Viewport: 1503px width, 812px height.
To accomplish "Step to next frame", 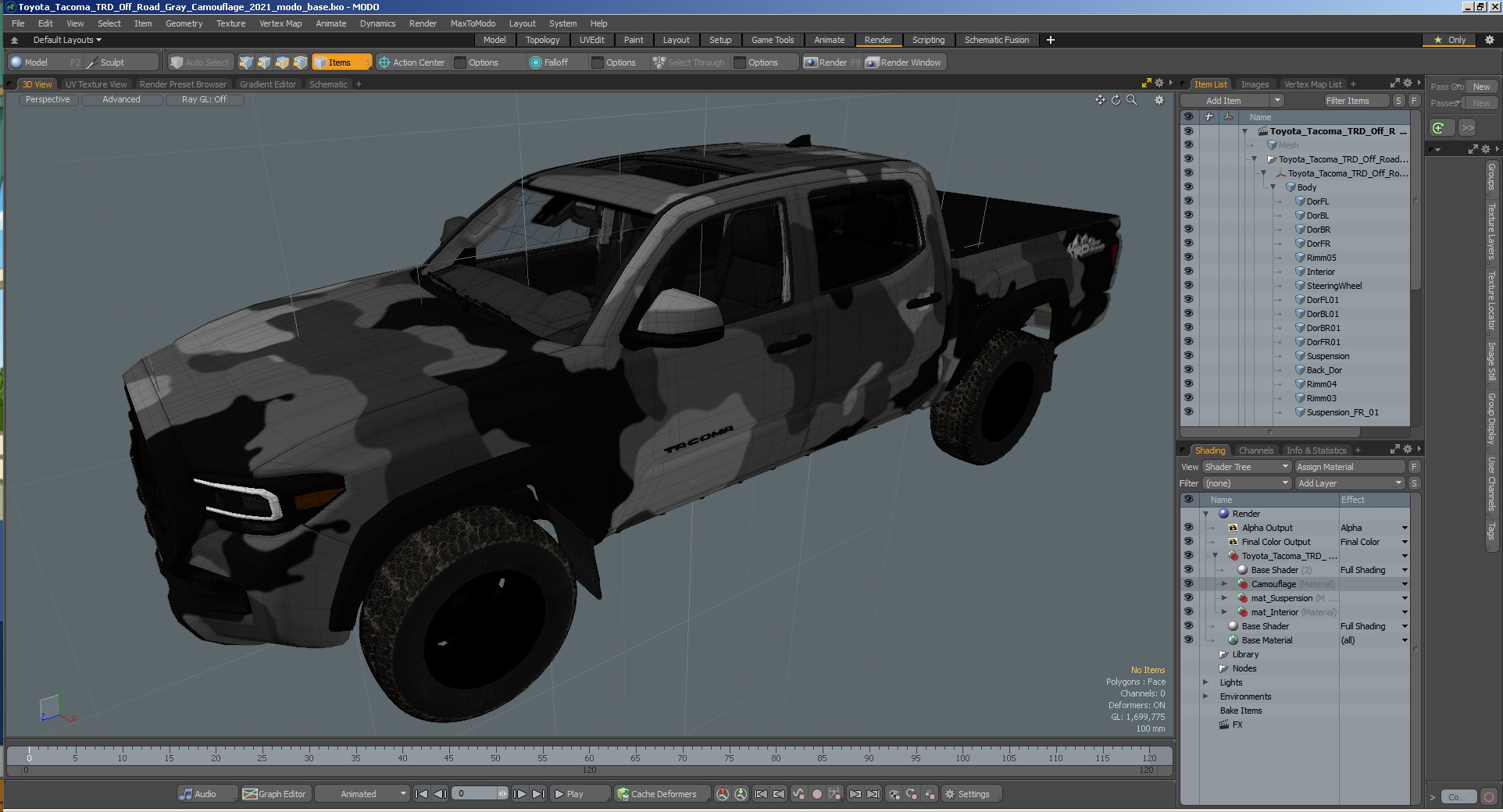I will pyautogui.click(x=519, y=794).
